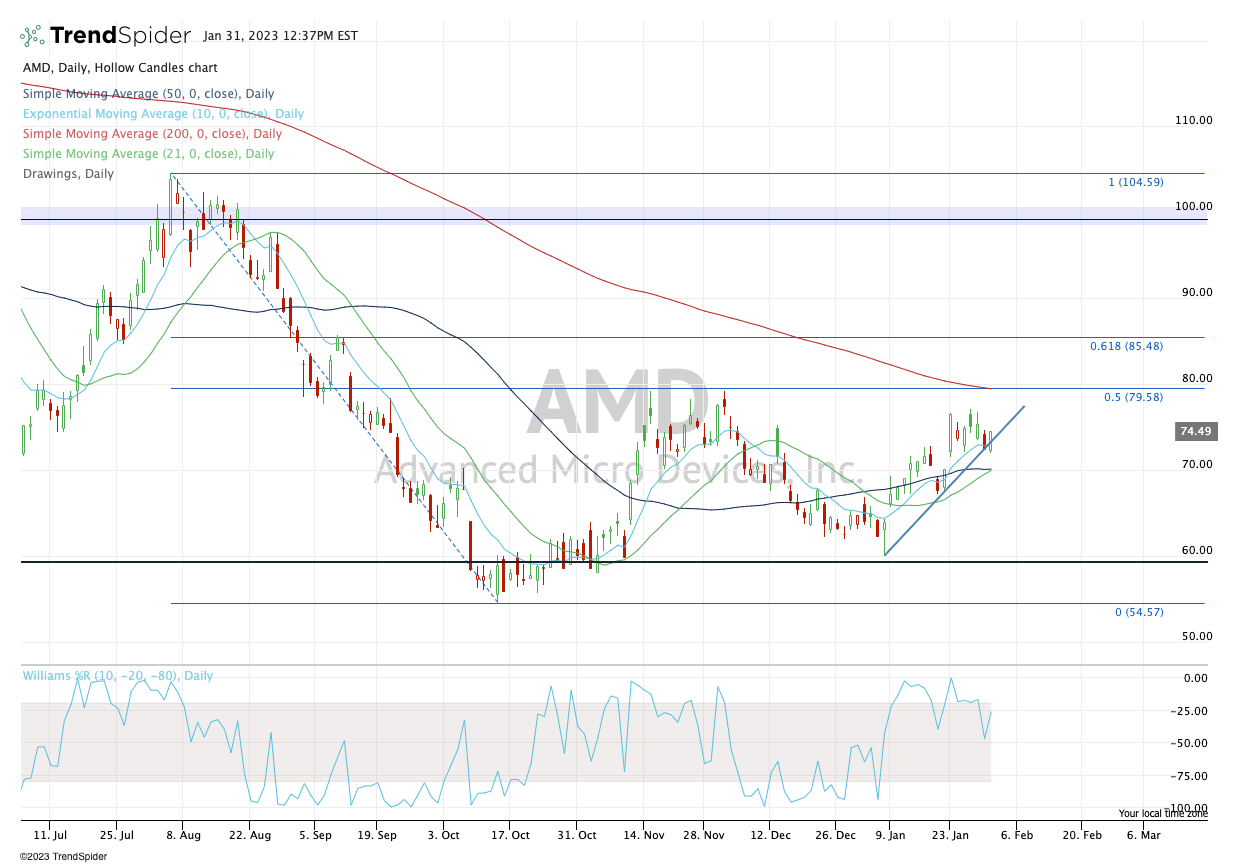This screenshot has width=1238, height=866.
Task: Select the AMD, Daily, Hollow Candles chart title
Action: point(120,68)
